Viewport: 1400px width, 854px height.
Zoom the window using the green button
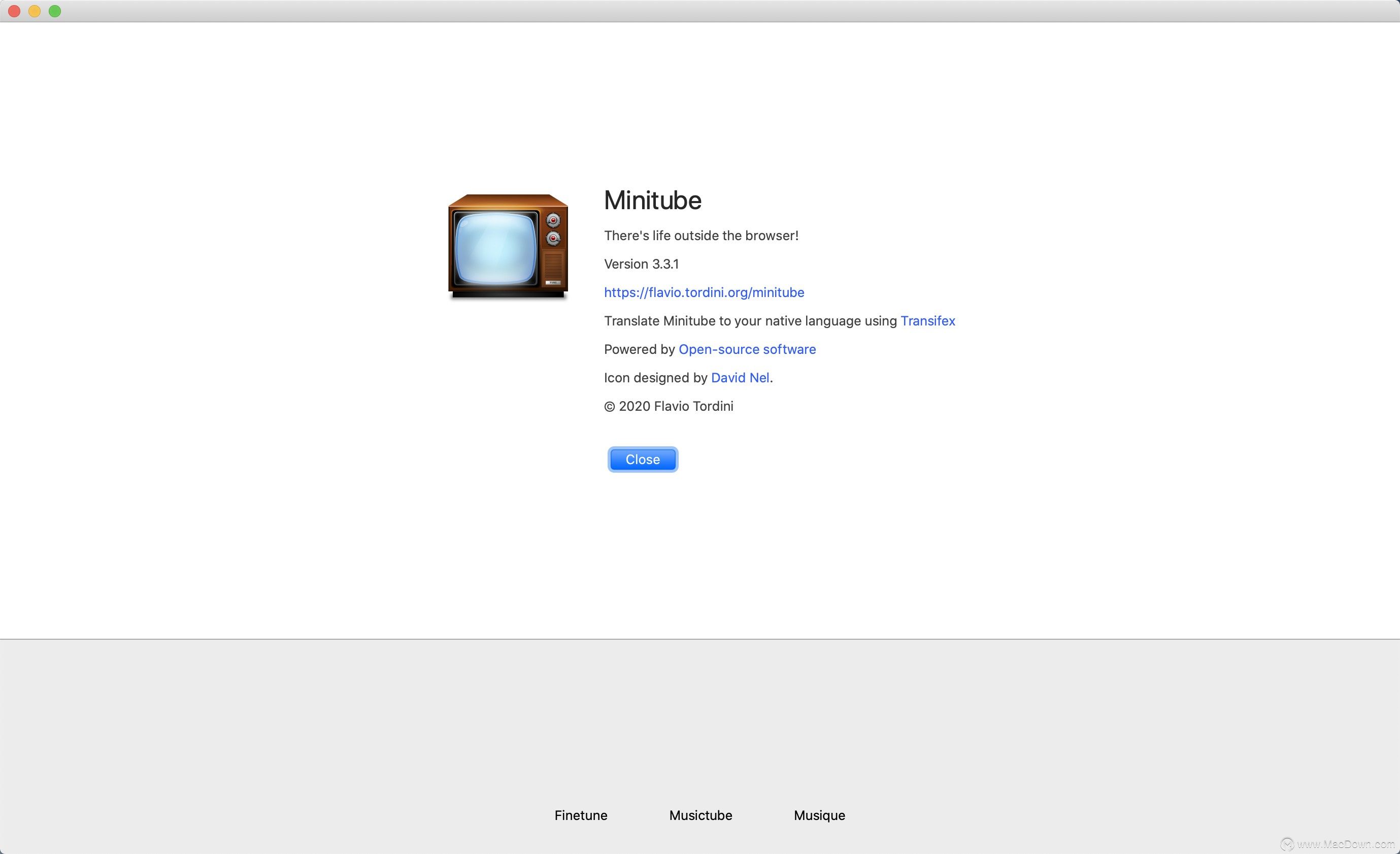coord(54,11)
